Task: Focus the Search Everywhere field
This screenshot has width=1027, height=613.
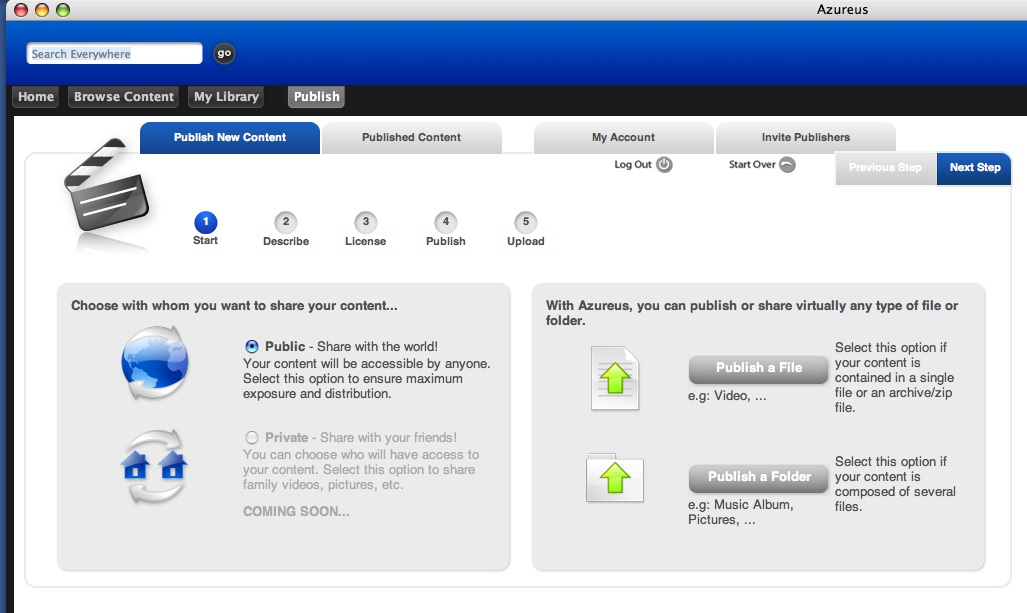Action: 115,54
